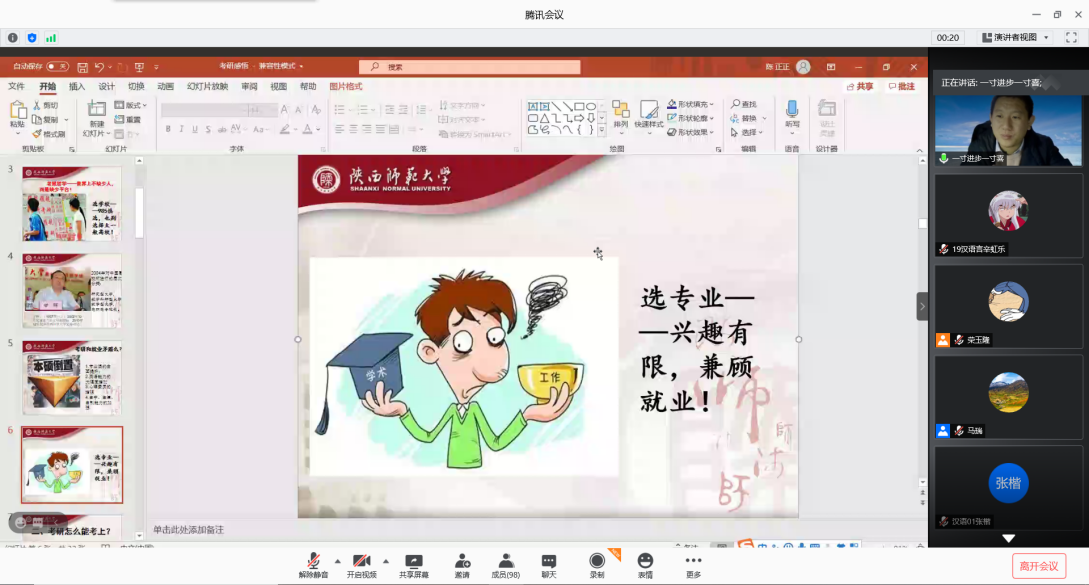Collapse the participant video side panel

click(x=922, y=306)
